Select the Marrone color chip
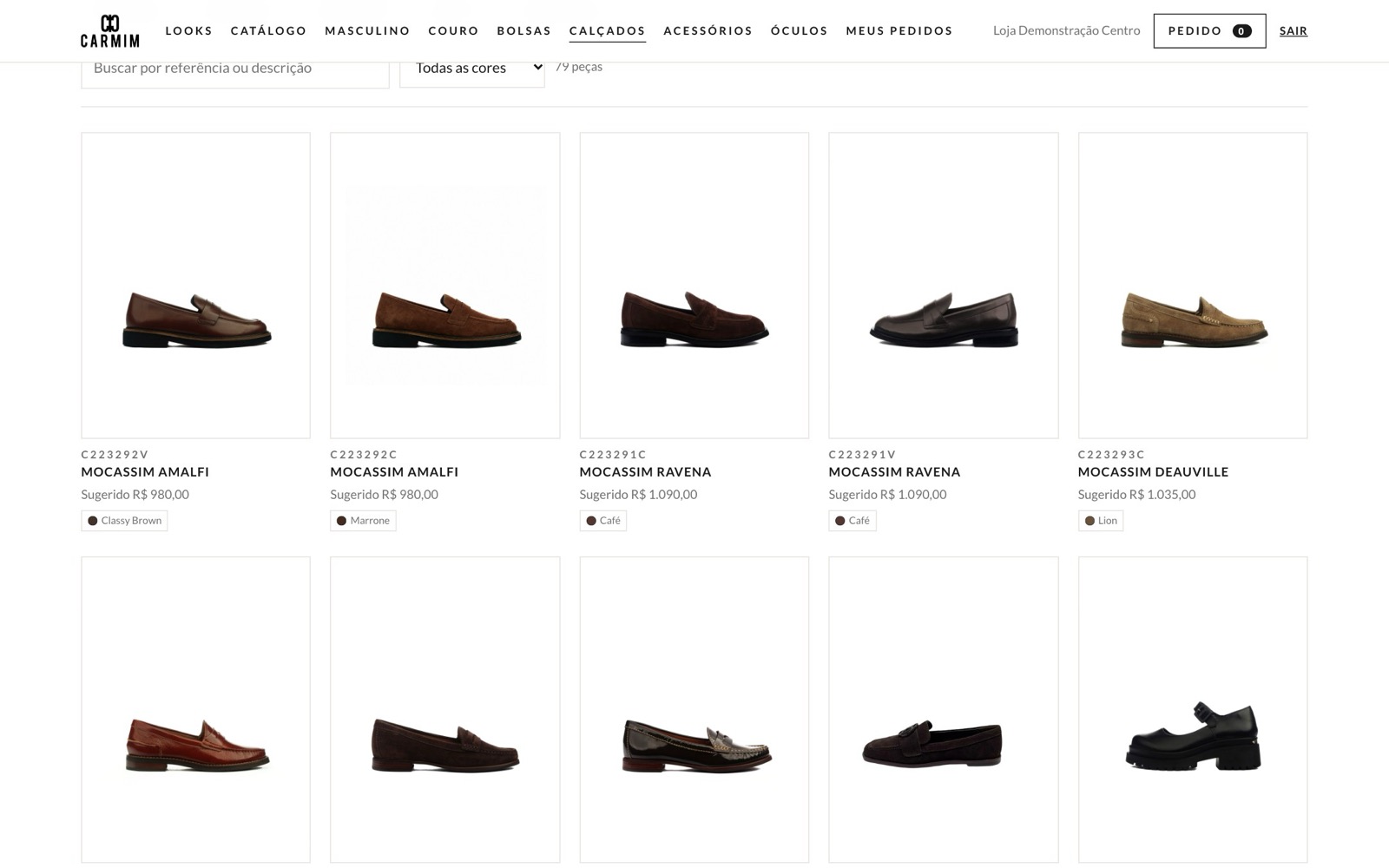The height and width of the screenshot is (868, 1389). [363, 521]
